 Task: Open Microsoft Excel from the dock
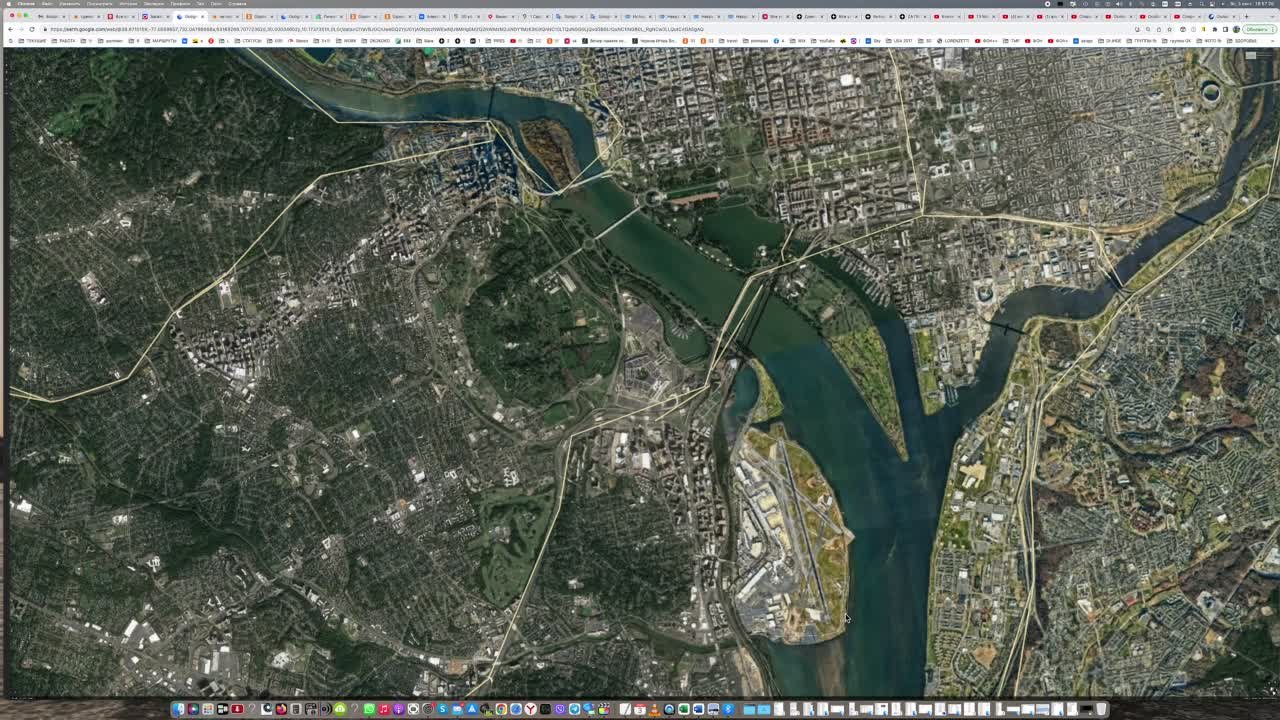(x=684, y=709)
